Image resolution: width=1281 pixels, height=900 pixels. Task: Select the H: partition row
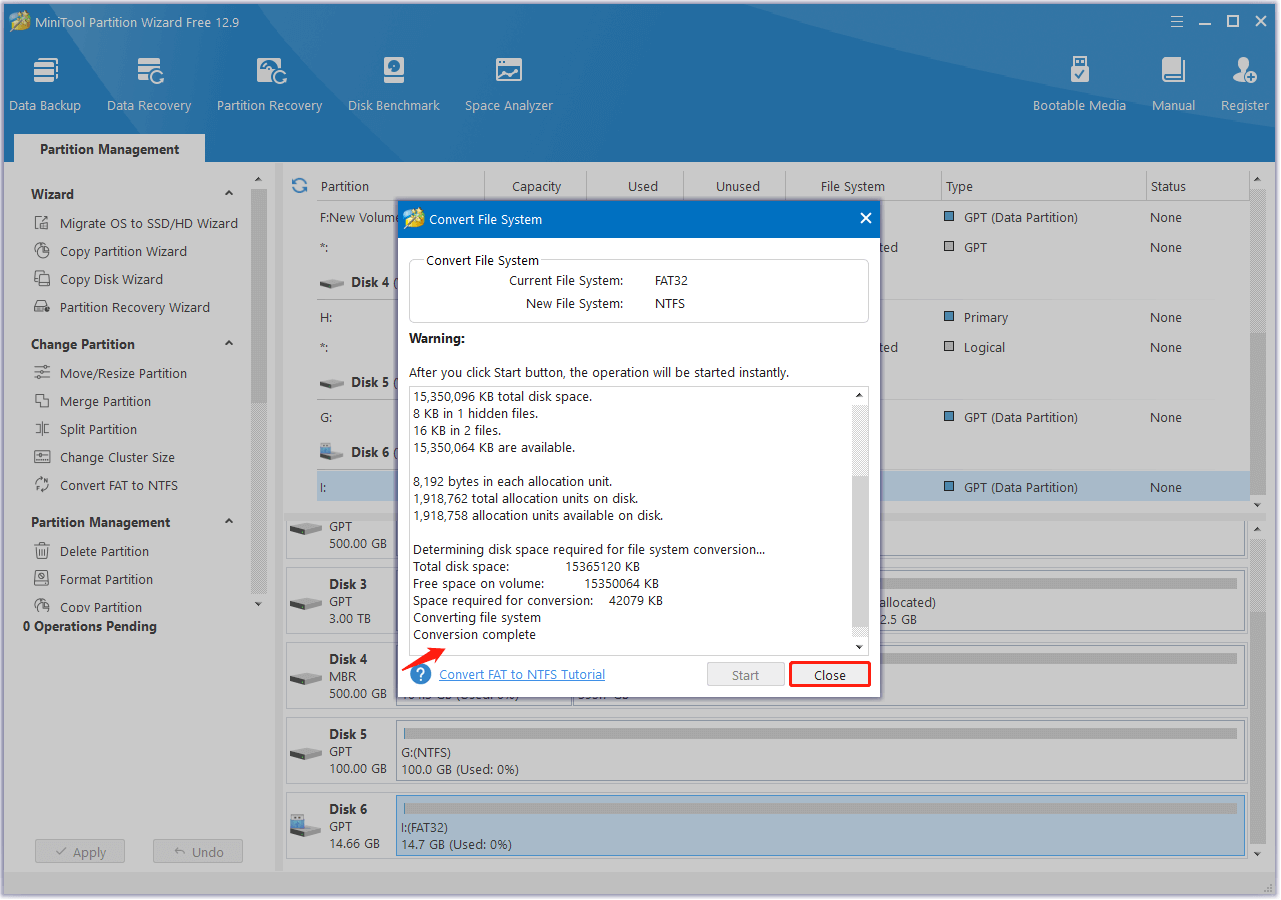[x=783, y=317]
